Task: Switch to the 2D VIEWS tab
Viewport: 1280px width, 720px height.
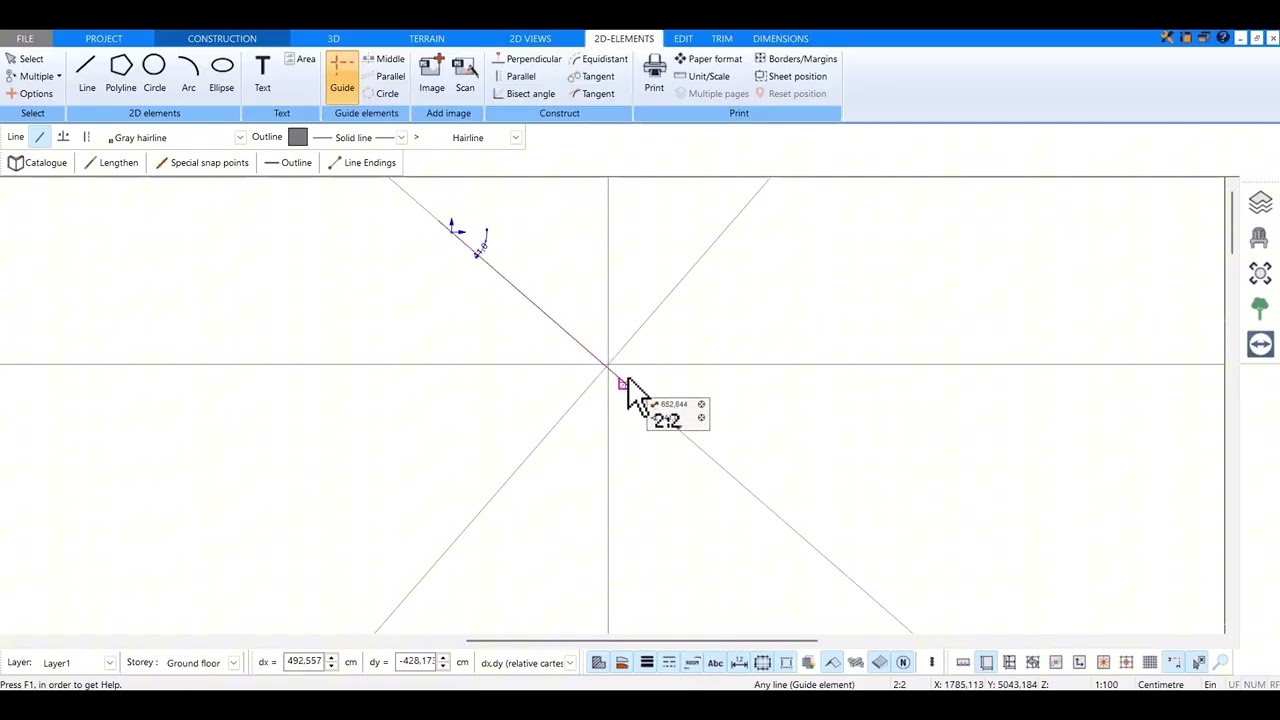Action: (530, 39)
